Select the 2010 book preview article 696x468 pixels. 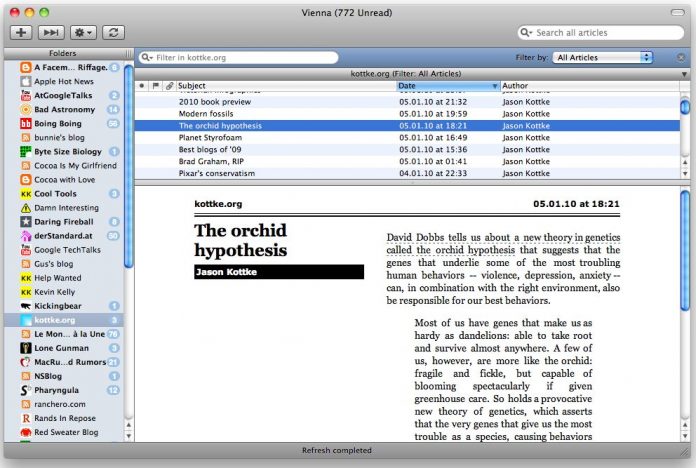coord(407,102)
